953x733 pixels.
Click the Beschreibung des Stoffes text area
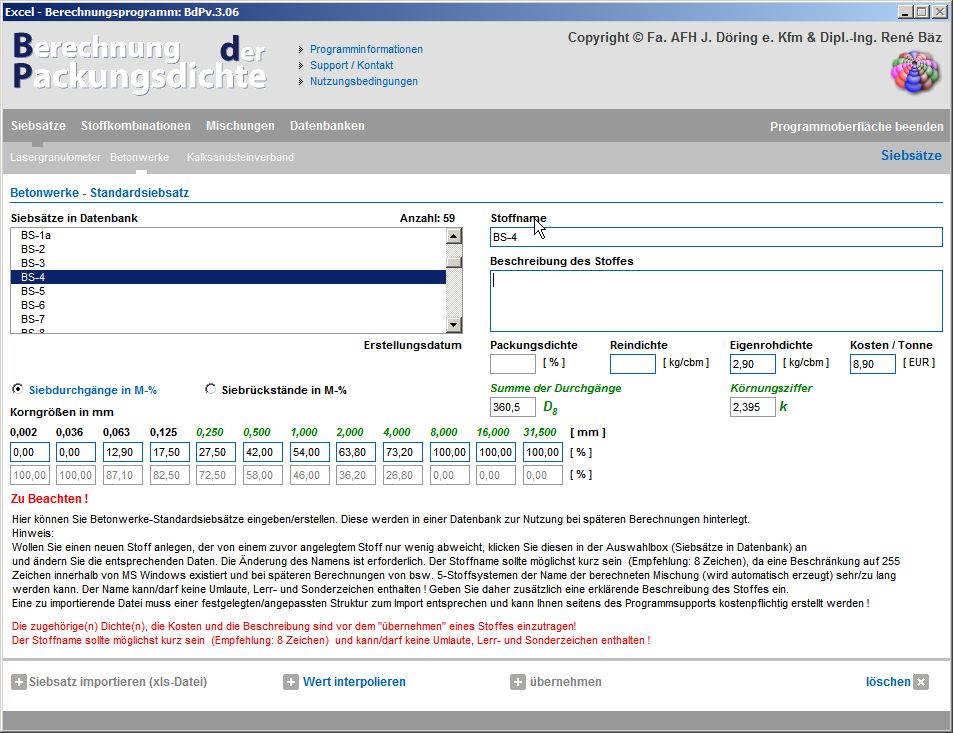(x=716, y=301)
